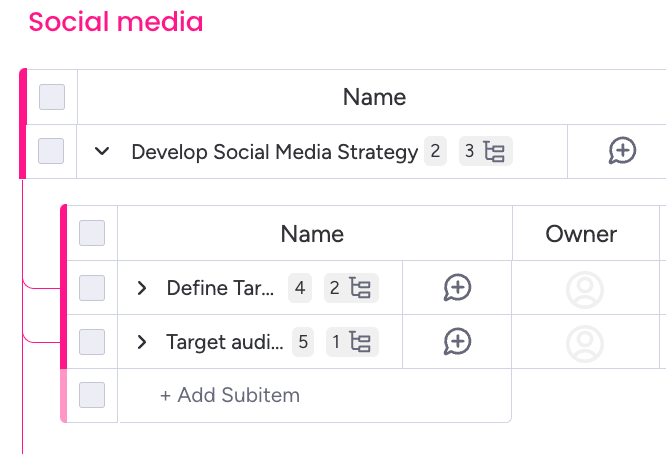
Task: Click the Owner column header
Action: click(x=581, y=234)
